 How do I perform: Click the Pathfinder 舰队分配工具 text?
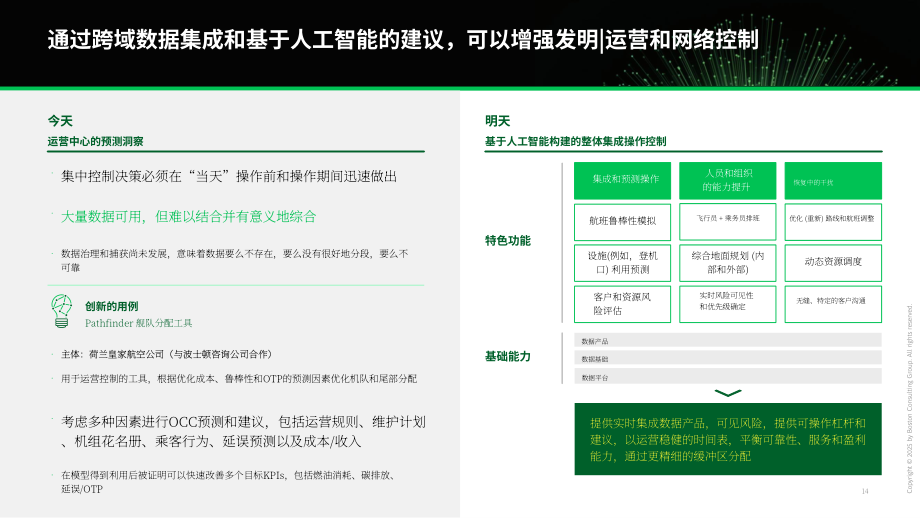[138, 323]
